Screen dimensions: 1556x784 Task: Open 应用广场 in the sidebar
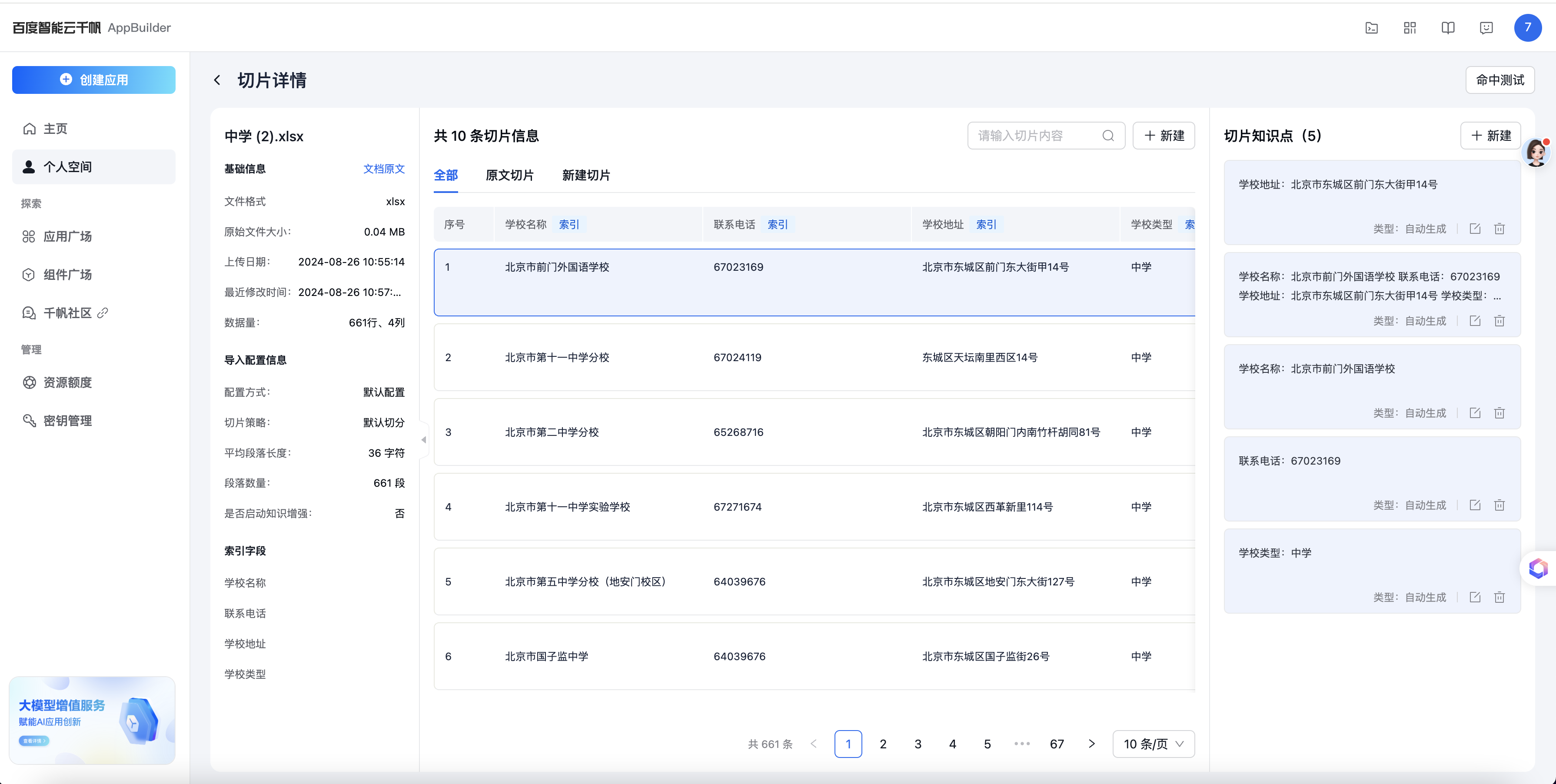click(x=93, y=236)
